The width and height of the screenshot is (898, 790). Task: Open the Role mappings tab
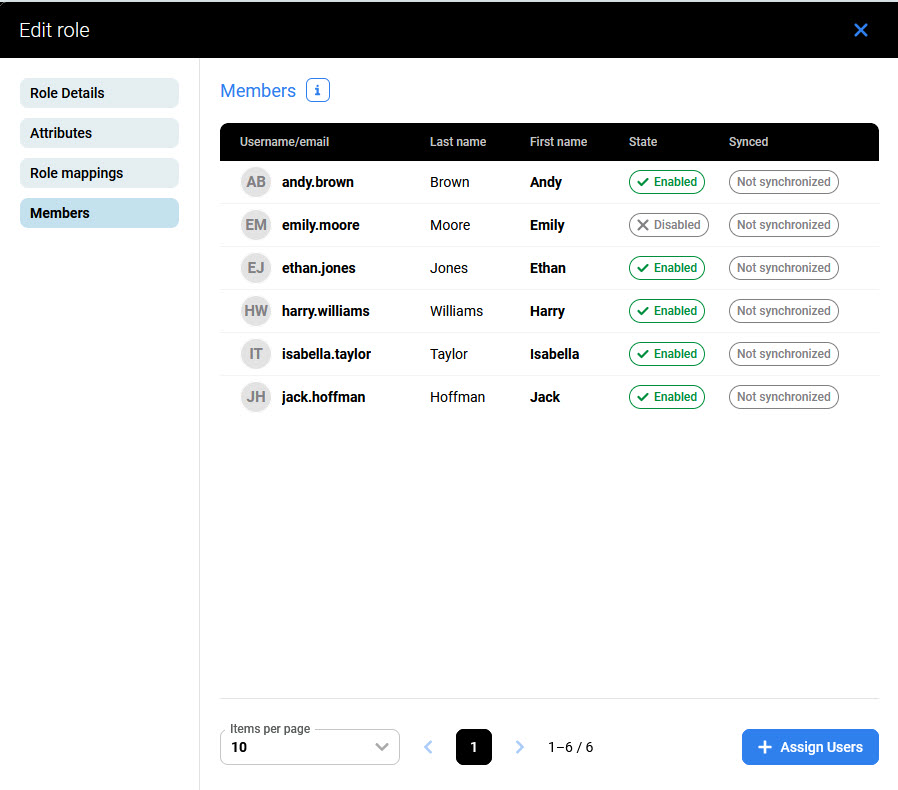click(99, 173)
